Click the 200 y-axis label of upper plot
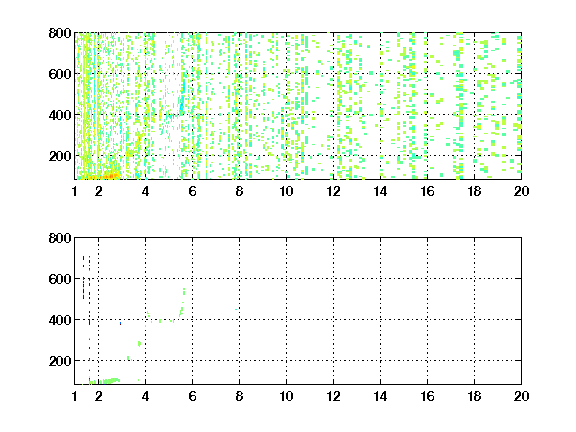The width and height of the screenshot is (576, 432). pos(60,156)
